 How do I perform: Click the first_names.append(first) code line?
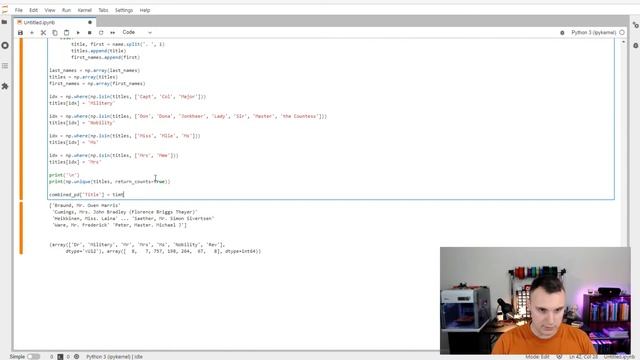tap(105, 58)
